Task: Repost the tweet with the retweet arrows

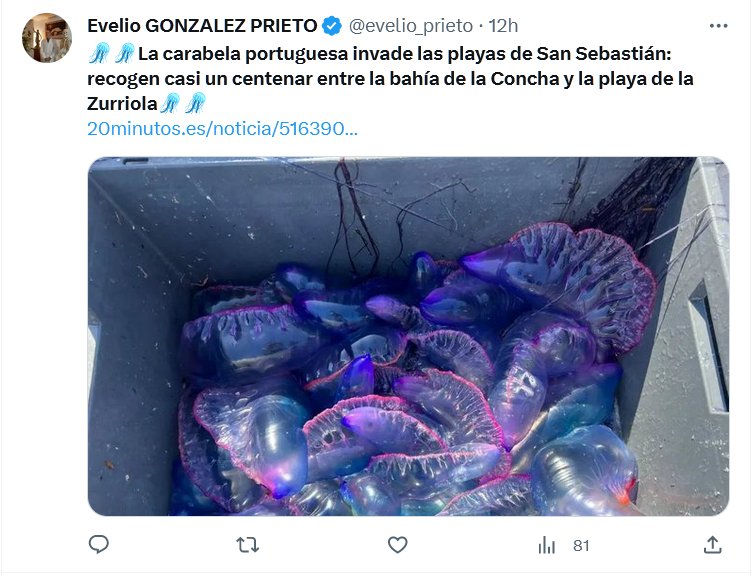Action: tap(248, 545)
